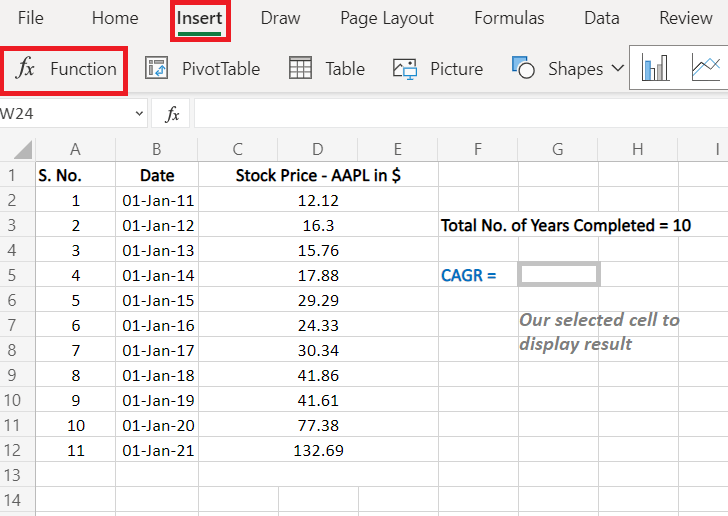The image size is (728, 516).
Task: Click the Function fx icon in ribbon
Action: [27, 69]
